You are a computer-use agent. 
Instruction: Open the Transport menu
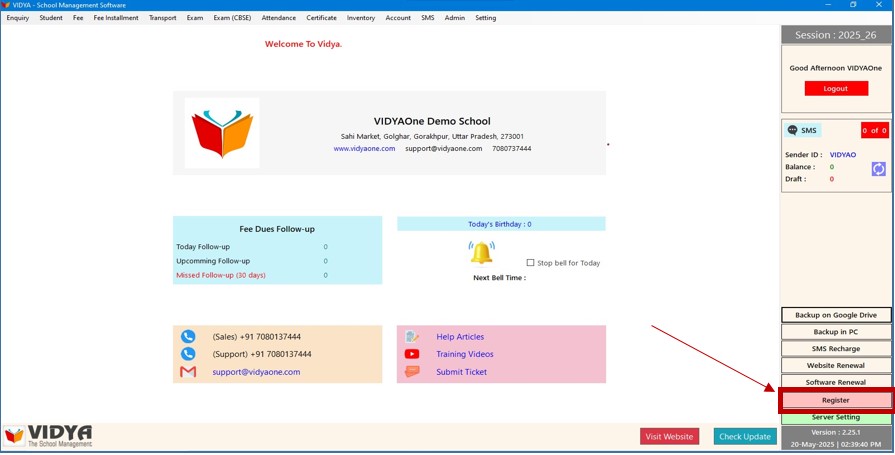163,18
